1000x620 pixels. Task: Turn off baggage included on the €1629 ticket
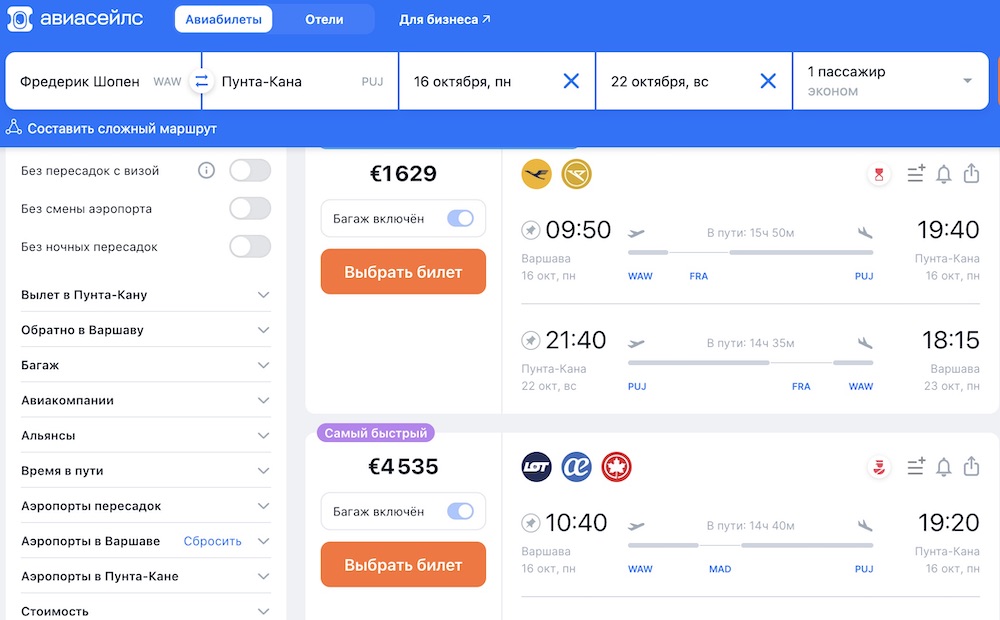pyautogui.click(x=460, y=218)
